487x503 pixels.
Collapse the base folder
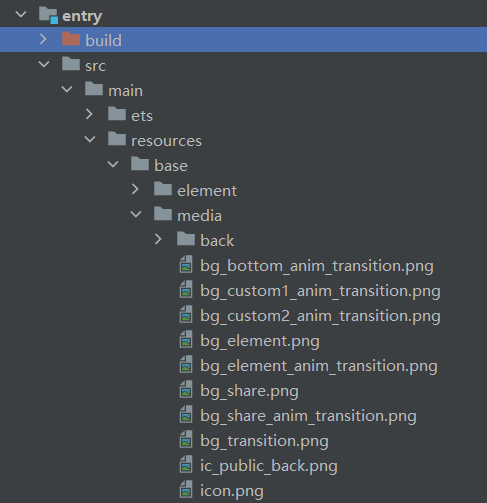113,164
